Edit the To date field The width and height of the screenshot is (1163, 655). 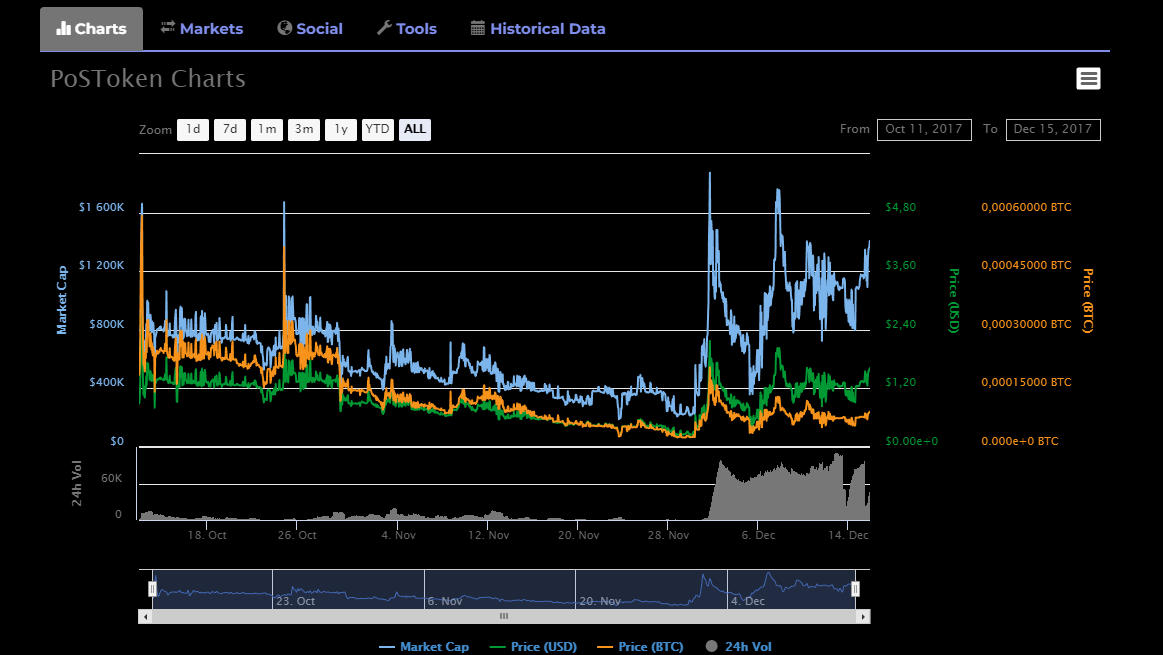click(1053, 129)
